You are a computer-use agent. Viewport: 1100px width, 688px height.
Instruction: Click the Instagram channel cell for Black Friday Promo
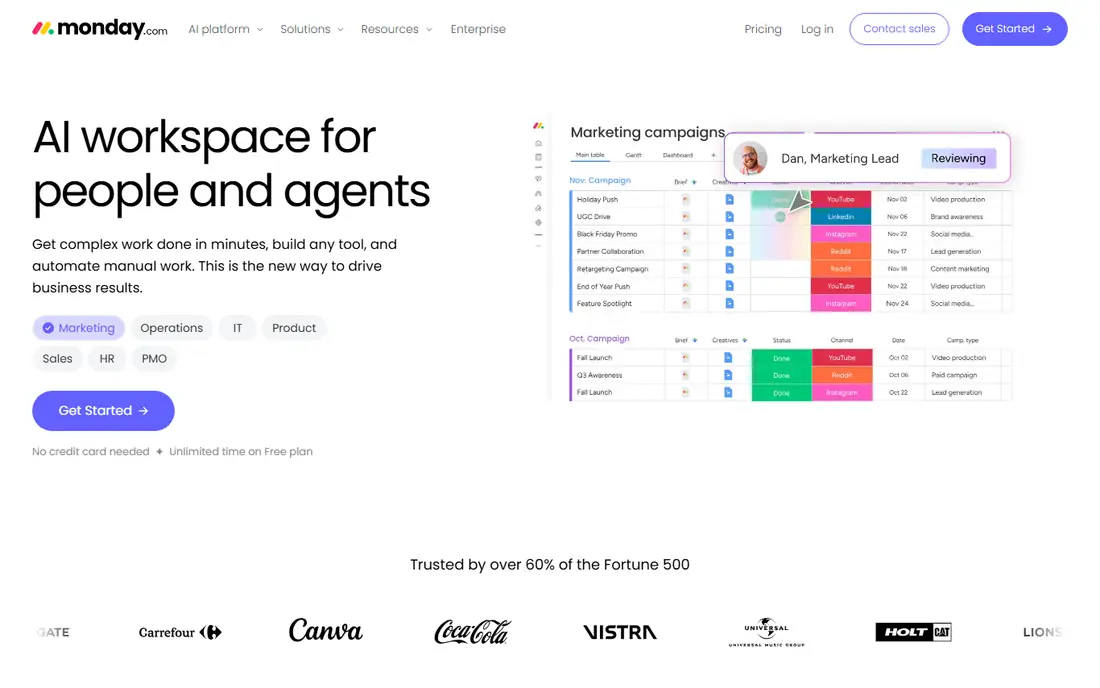840,234
